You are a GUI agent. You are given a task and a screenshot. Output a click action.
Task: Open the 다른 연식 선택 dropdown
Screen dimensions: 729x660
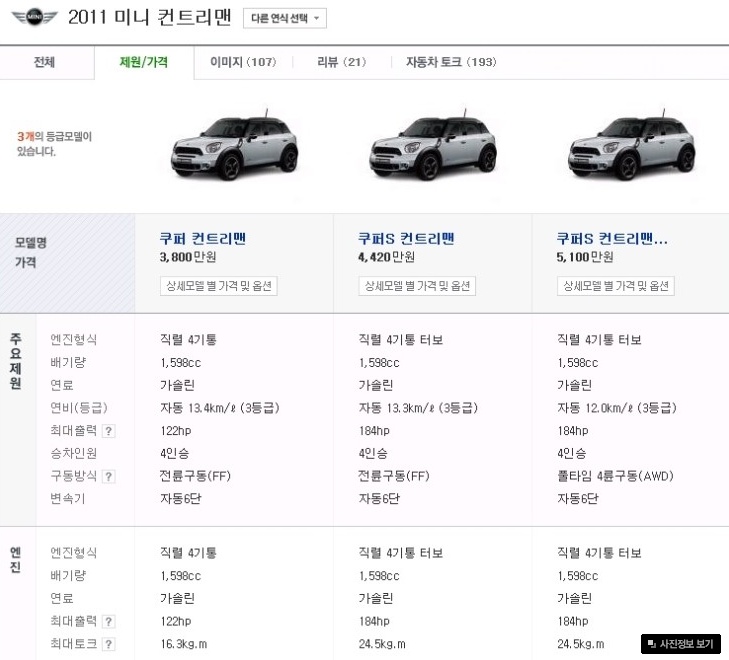285,18
